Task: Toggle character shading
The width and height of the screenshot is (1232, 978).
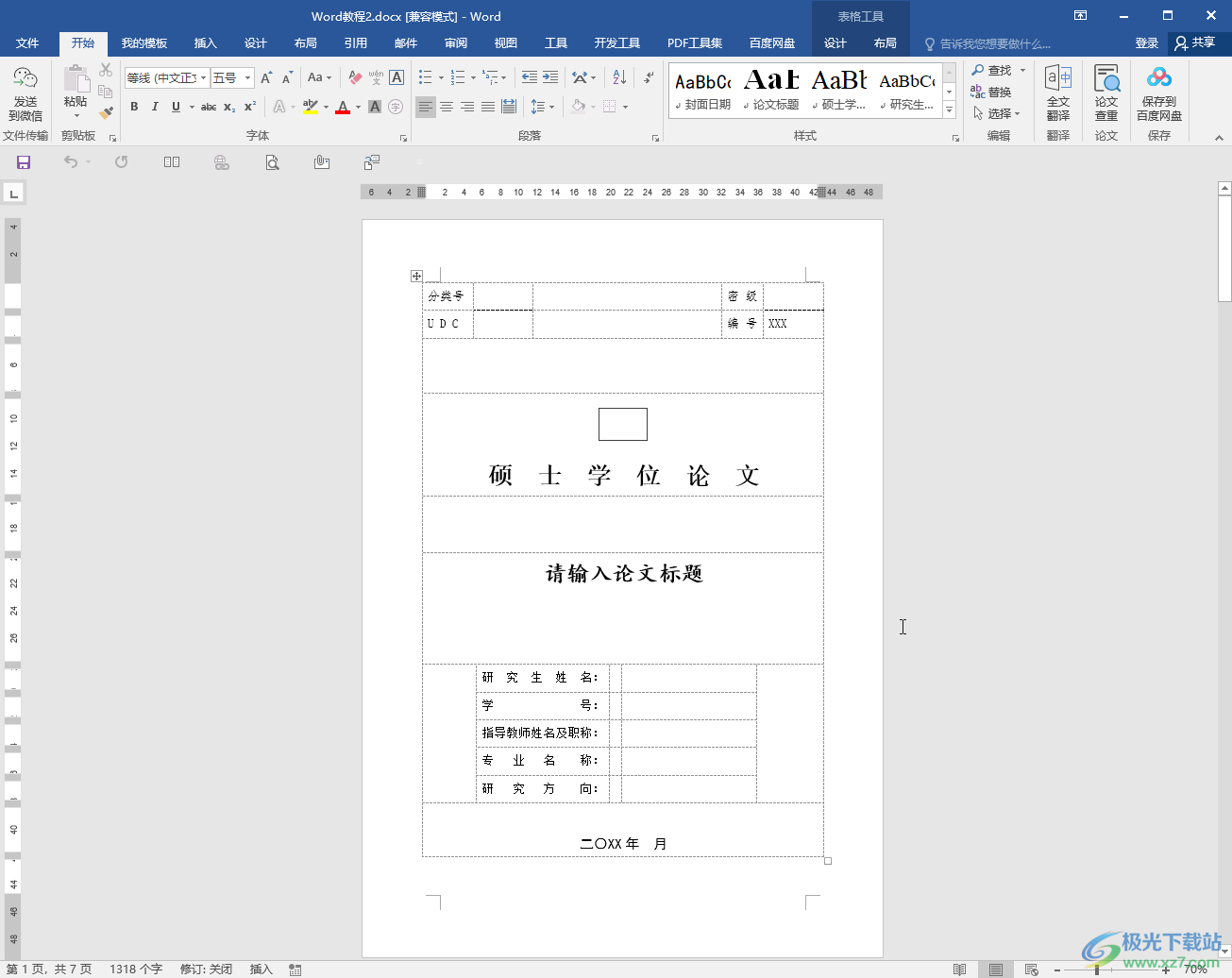Action: (375, 107)
